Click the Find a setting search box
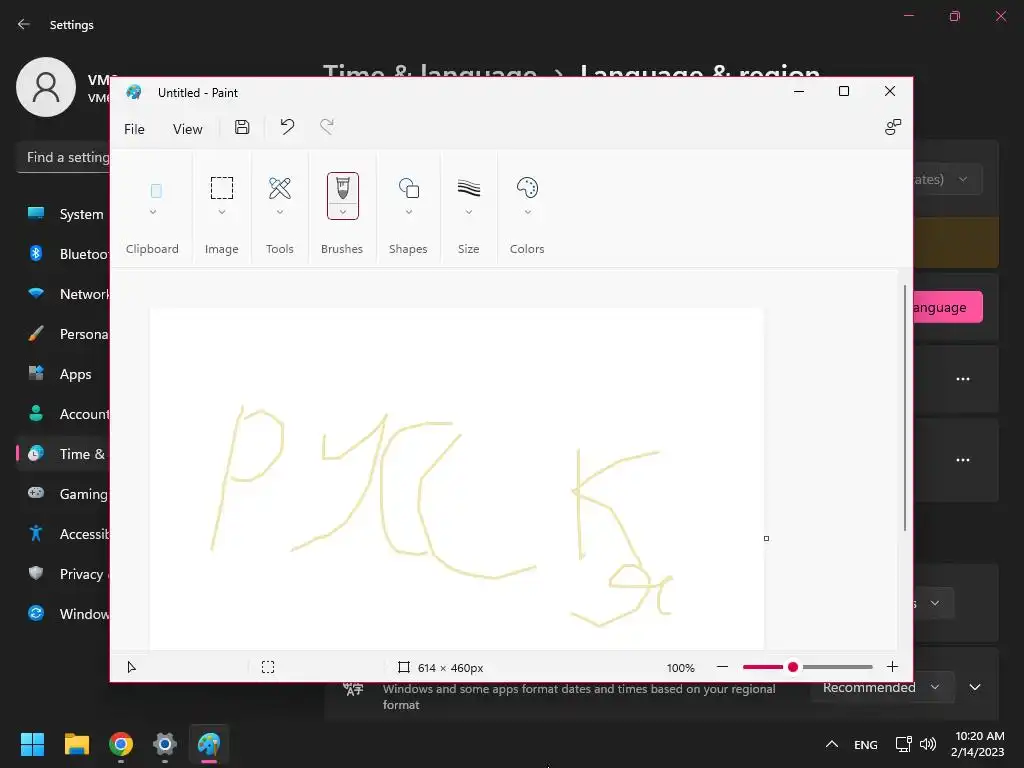The width and height of the screenshot is (1024, 768). tap(63, 157)
